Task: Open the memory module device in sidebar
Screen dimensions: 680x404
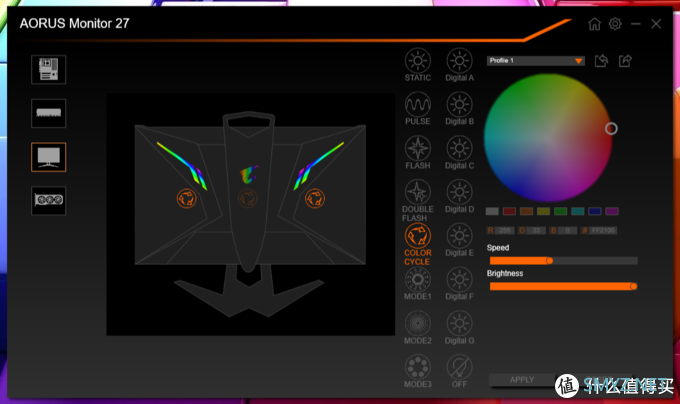Action: coord(49,113)
